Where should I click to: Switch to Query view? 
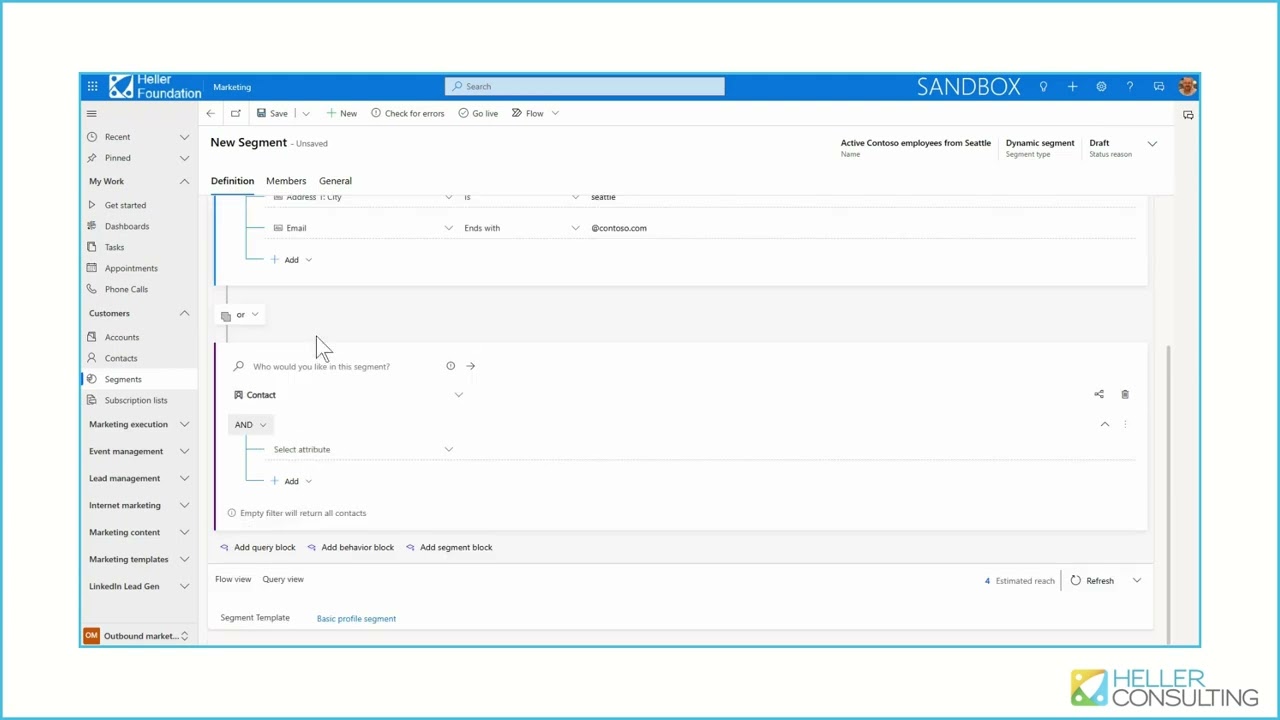click(x=283, y=579)
